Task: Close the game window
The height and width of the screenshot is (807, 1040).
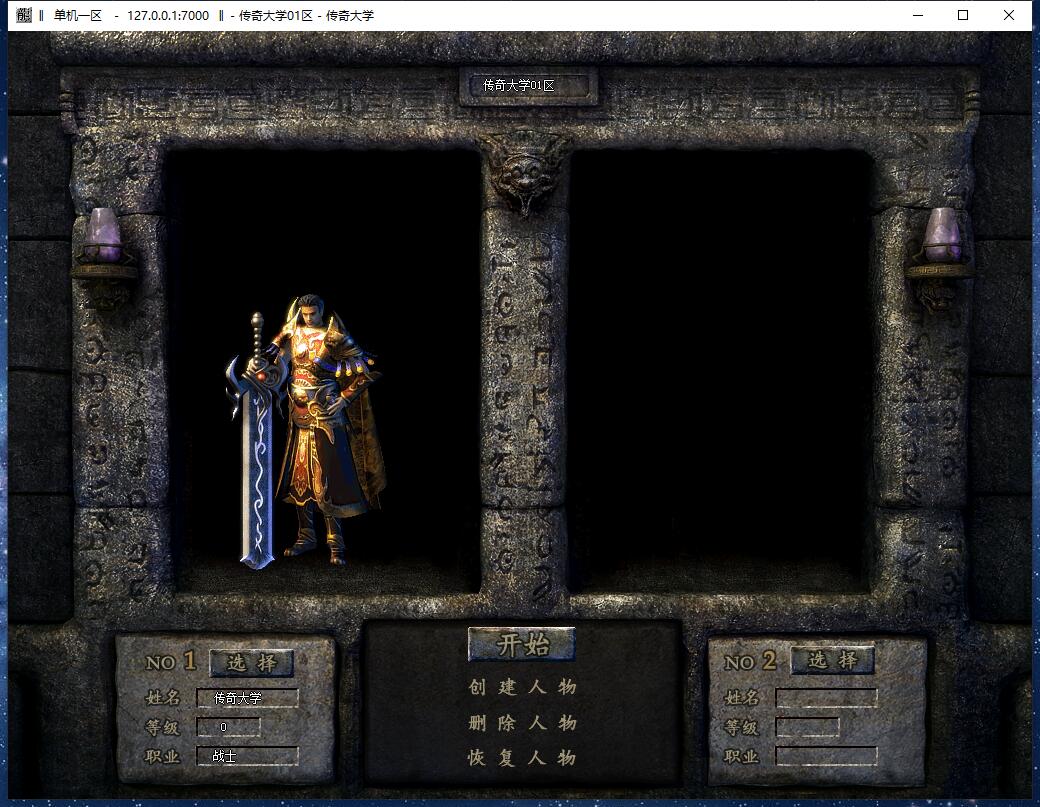Action: point(1009,15)
